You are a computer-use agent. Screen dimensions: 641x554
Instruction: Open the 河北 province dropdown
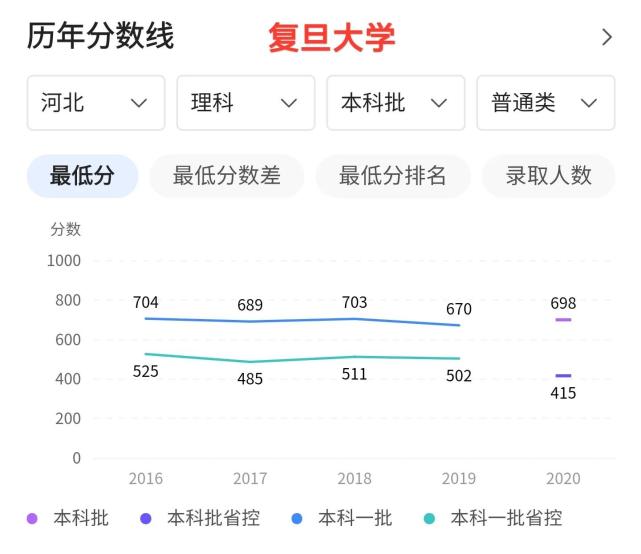[96, 103]
